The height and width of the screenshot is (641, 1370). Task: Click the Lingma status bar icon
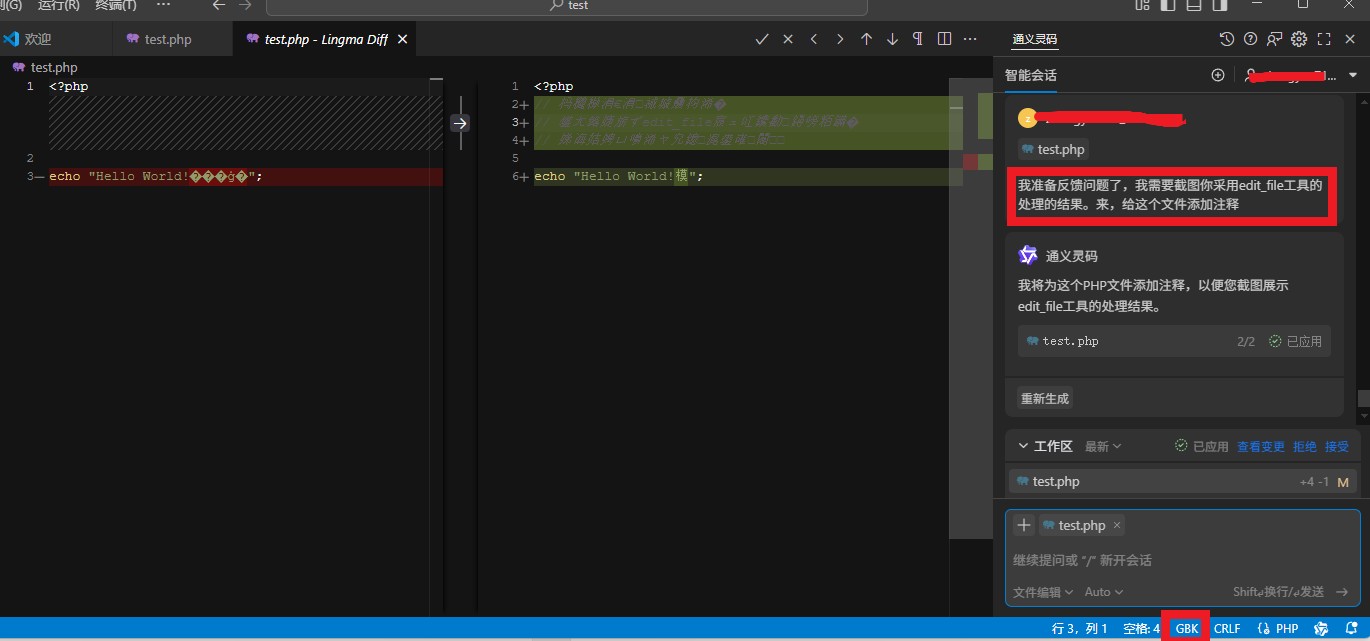click(1321, 629)
